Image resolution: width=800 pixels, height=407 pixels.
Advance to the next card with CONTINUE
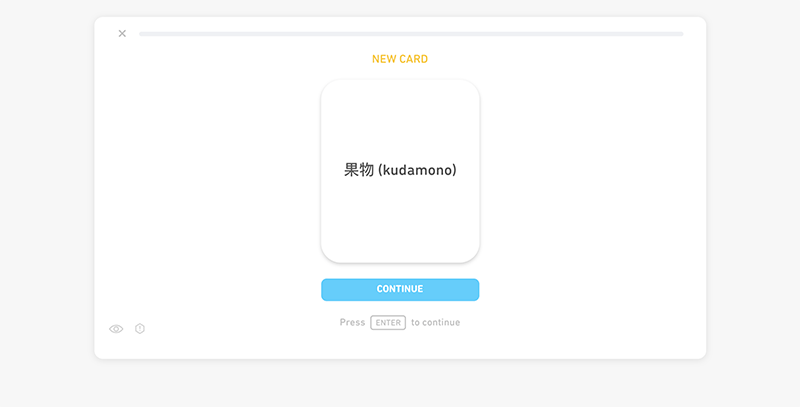pos(400,289)
